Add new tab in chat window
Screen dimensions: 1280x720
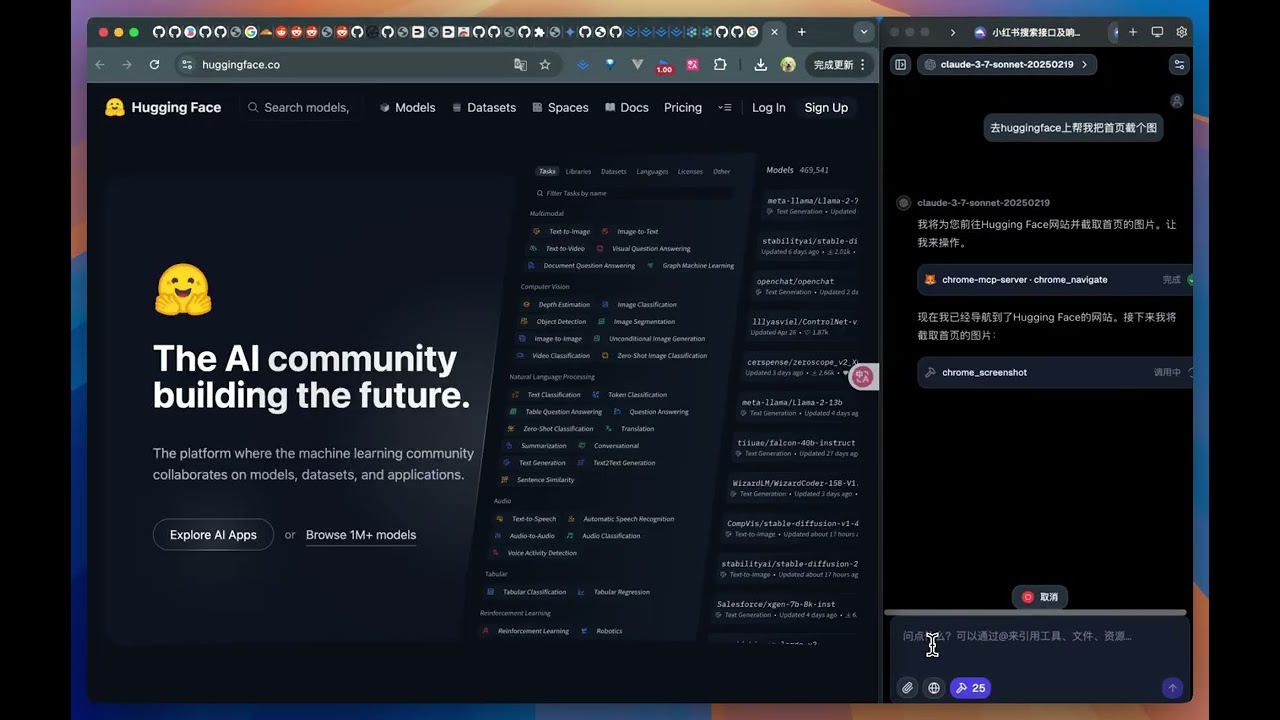point(1133,32)
